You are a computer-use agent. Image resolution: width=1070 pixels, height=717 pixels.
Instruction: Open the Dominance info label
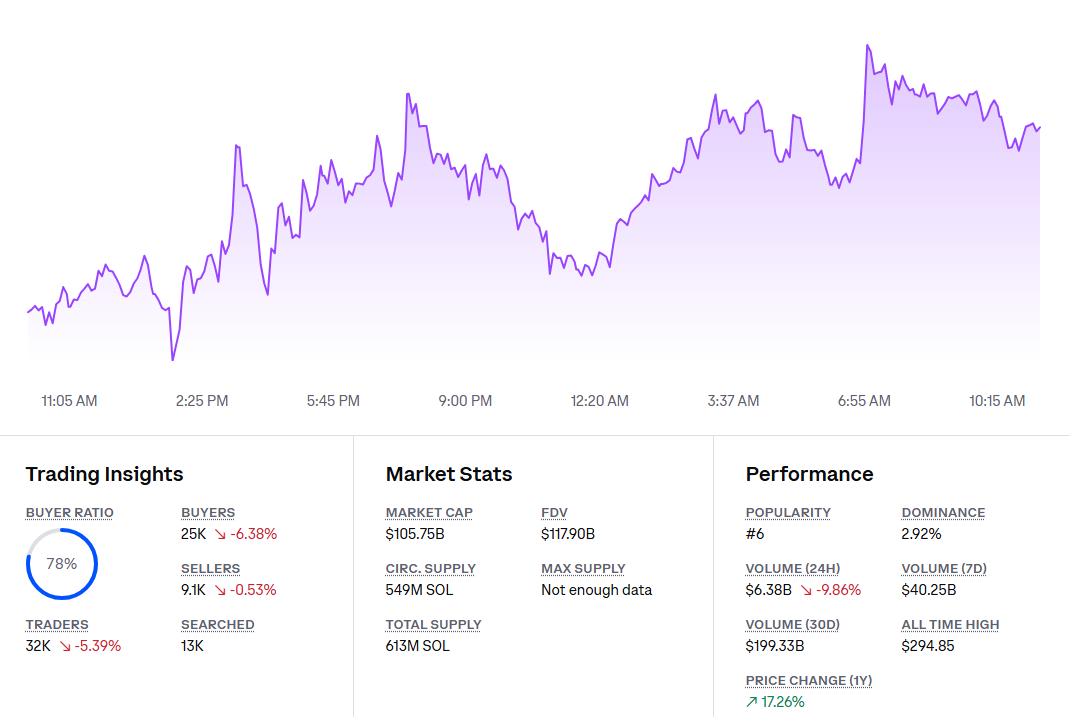pos(943,512)
